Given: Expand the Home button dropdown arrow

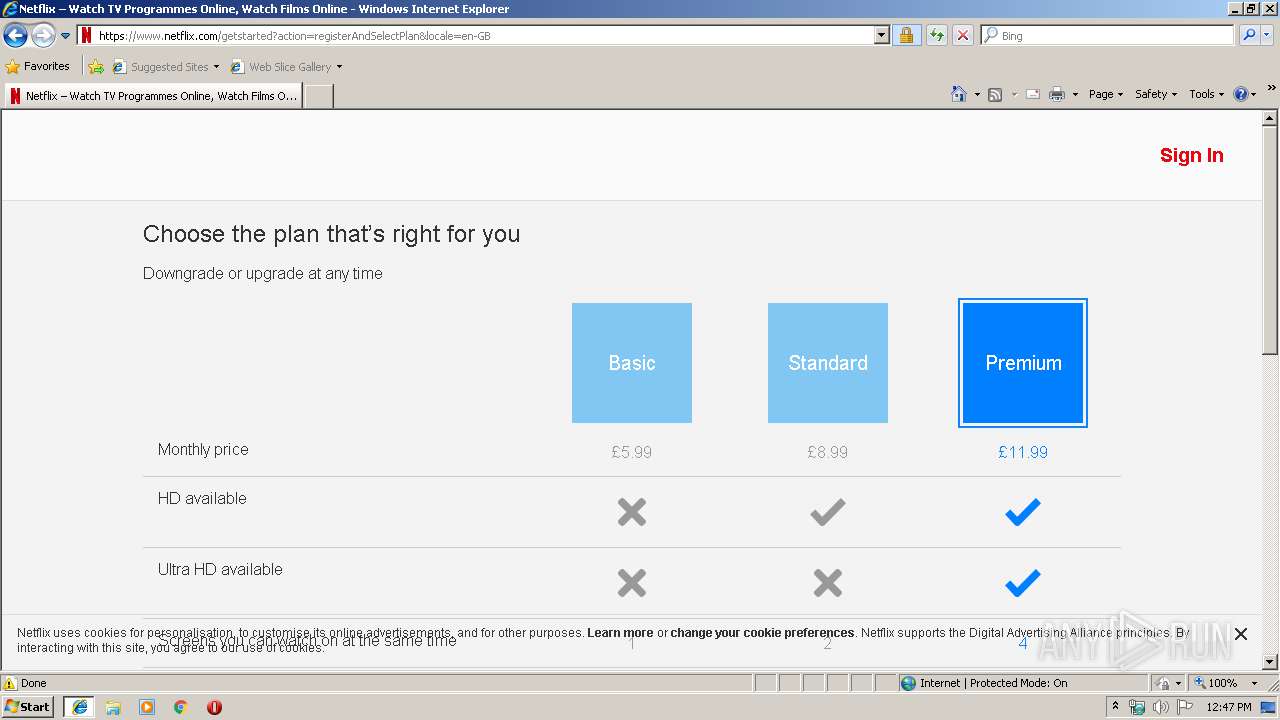Looking at the screenshot, I should pos(977,95).
